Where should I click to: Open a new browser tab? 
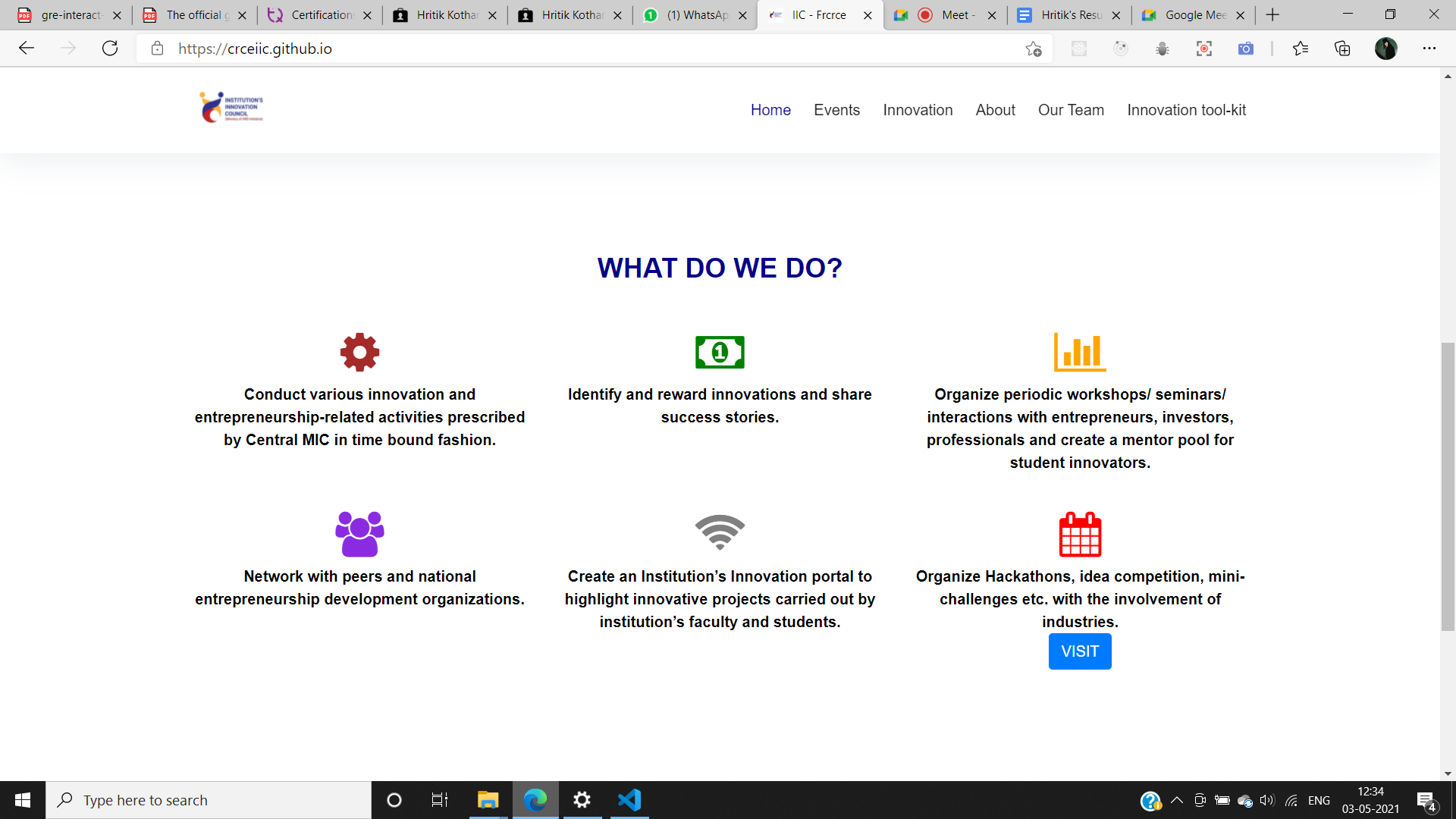tap(1272, 14)
